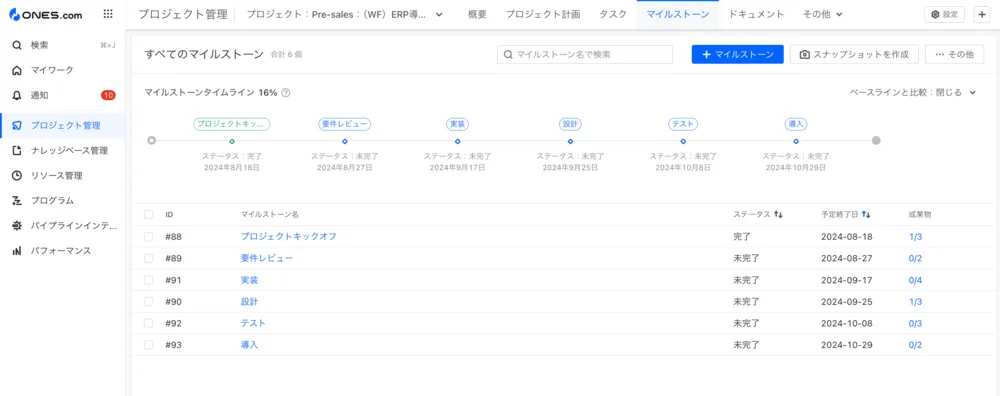Check the box for row #89
This screenshot has height=396, width=1000.
(149, 258)
